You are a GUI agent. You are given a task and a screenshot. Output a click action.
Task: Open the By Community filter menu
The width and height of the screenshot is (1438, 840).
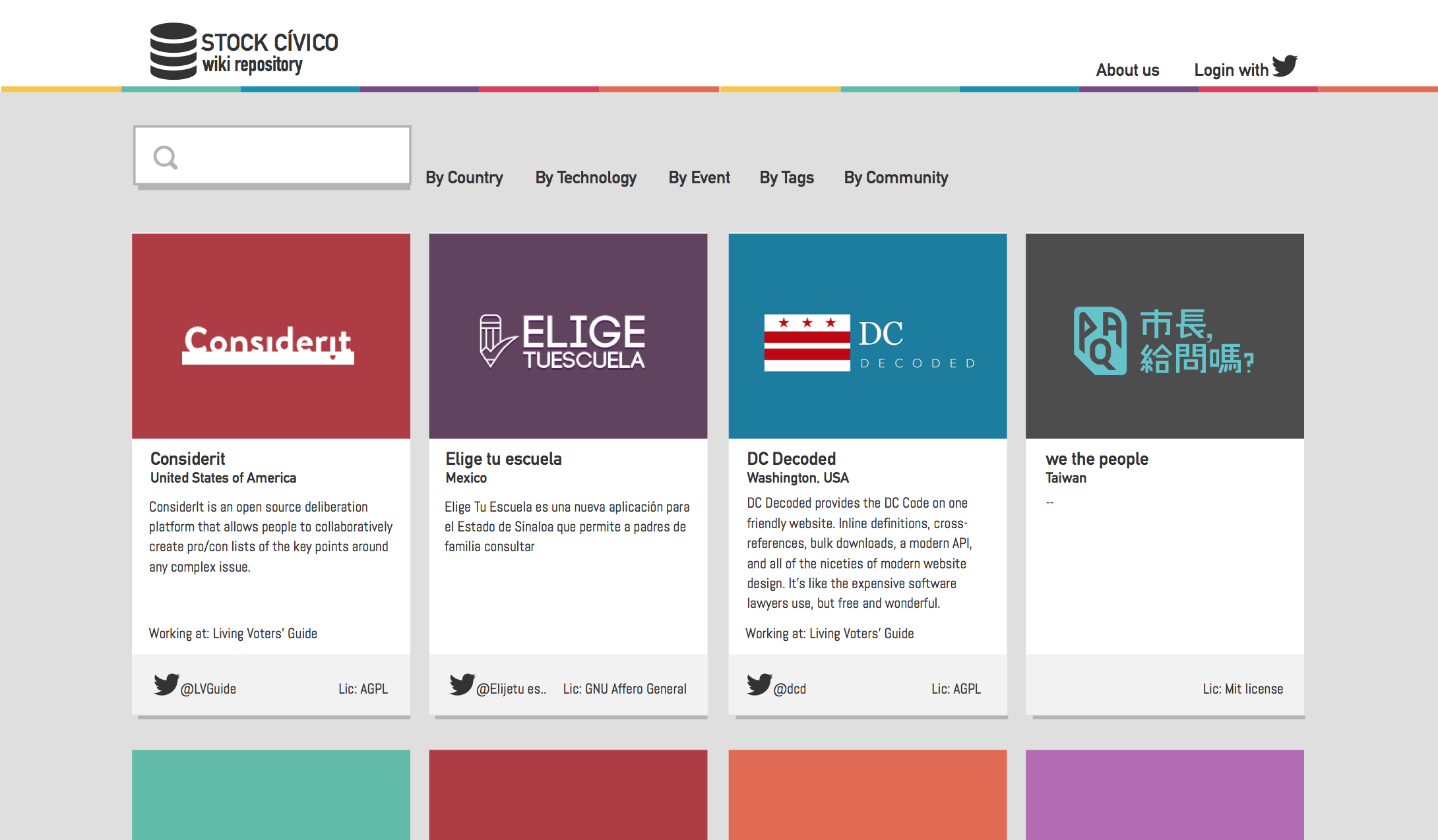[x=896, y=177]
